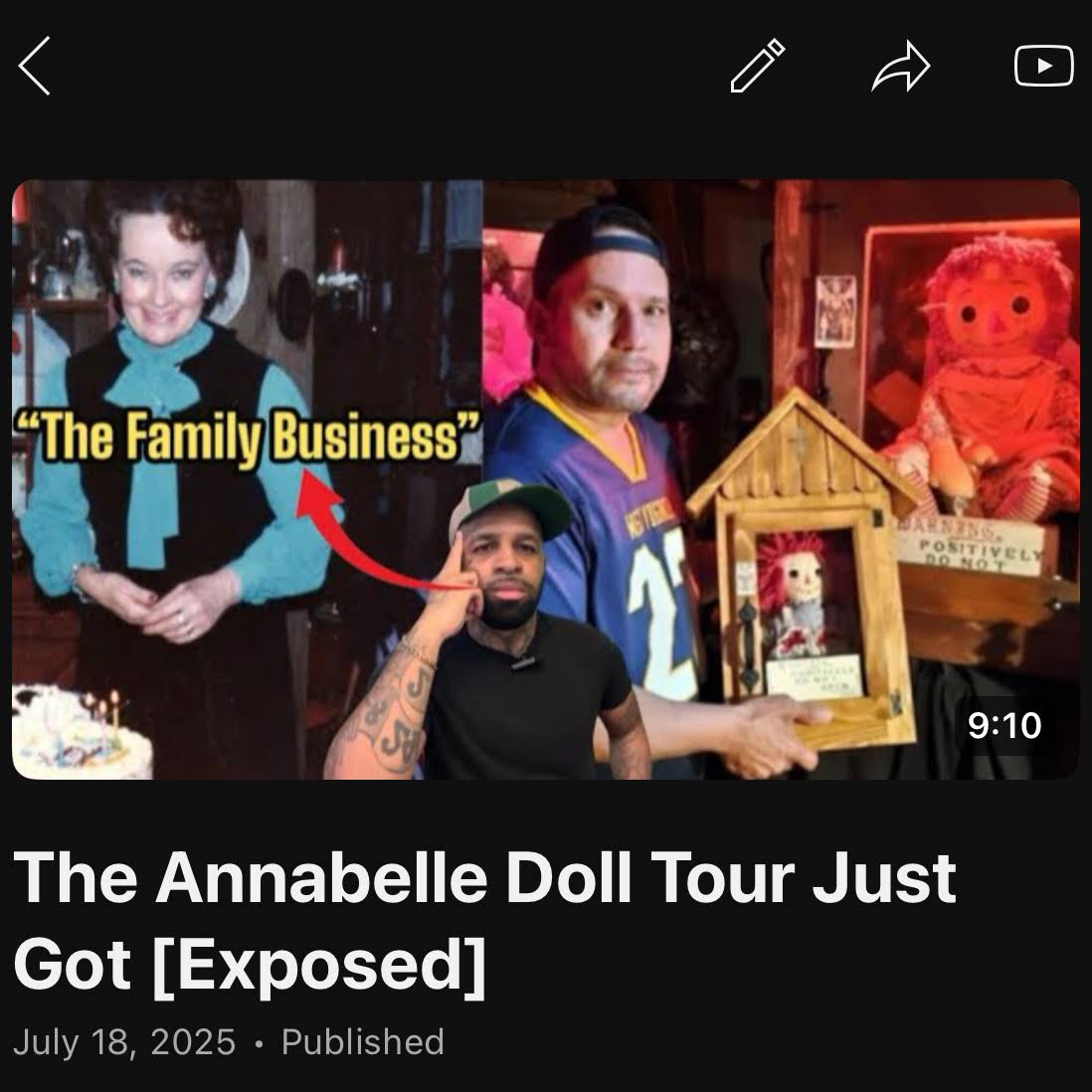The width and height of the screenshot is (1092, 1092).
Task: Select the Annabelle Doll Tour video title
Action: 484,921
